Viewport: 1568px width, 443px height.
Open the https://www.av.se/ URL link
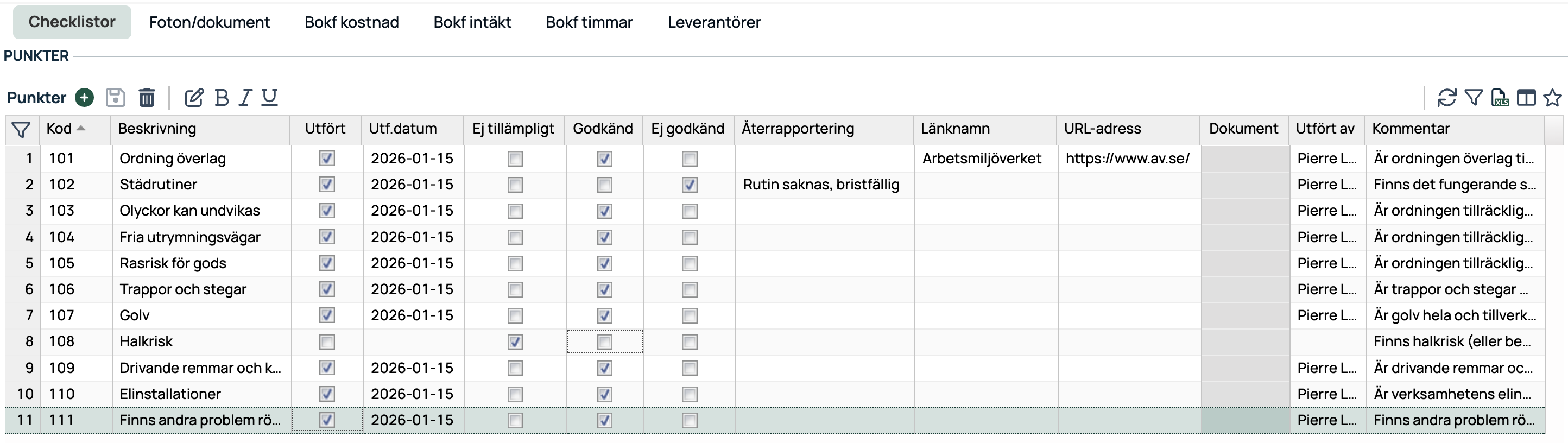click(1127, 159)
